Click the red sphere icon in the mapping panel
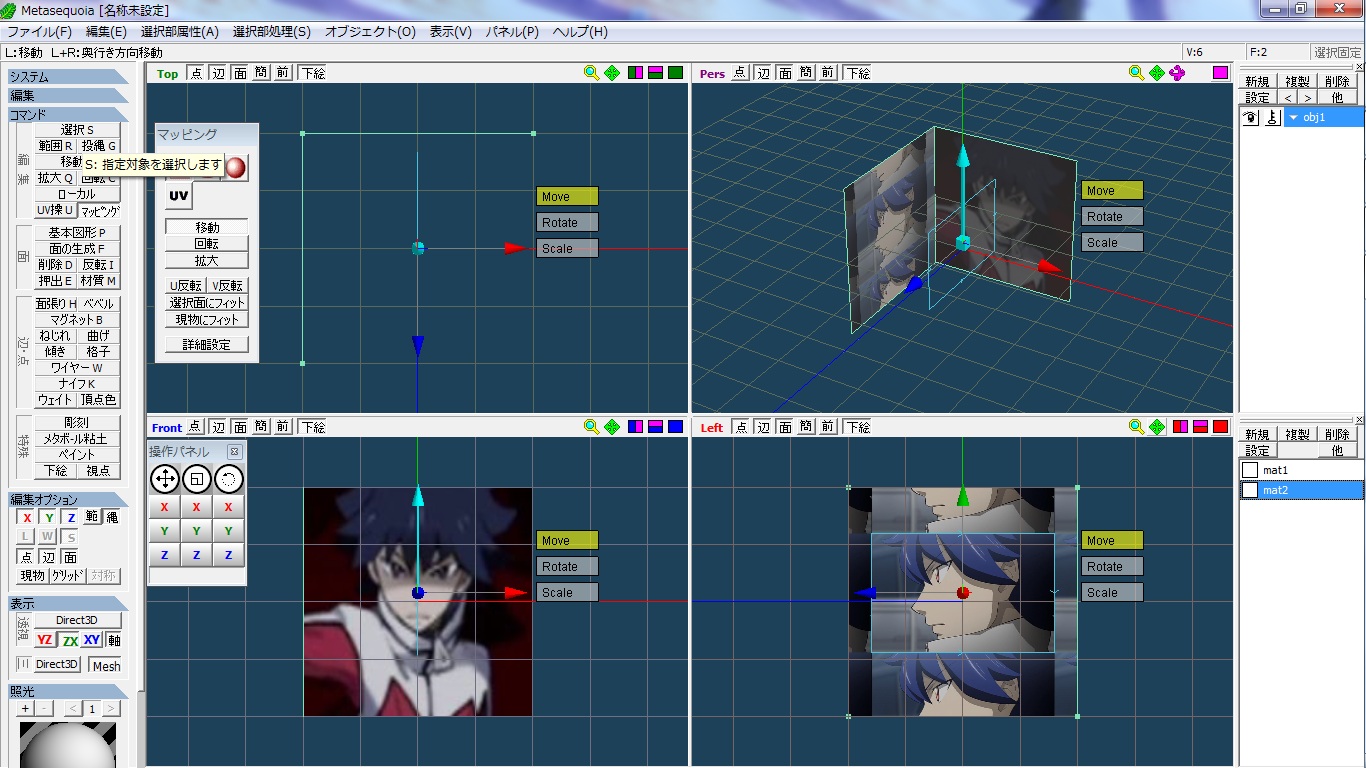This screenshot has width=1366, height=768. pos(235,167)
